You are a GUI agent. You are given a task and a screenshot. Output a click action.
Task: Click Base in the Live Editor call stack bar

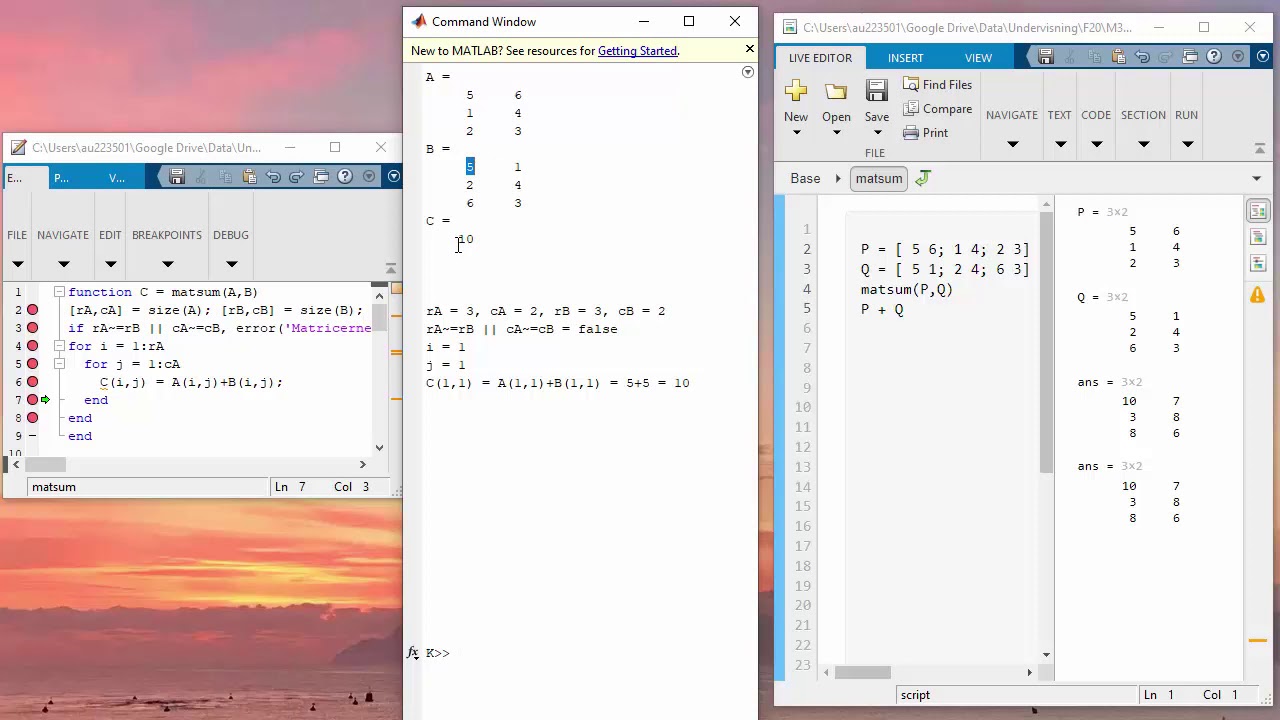pyautogui.click(x=805, y=178)
